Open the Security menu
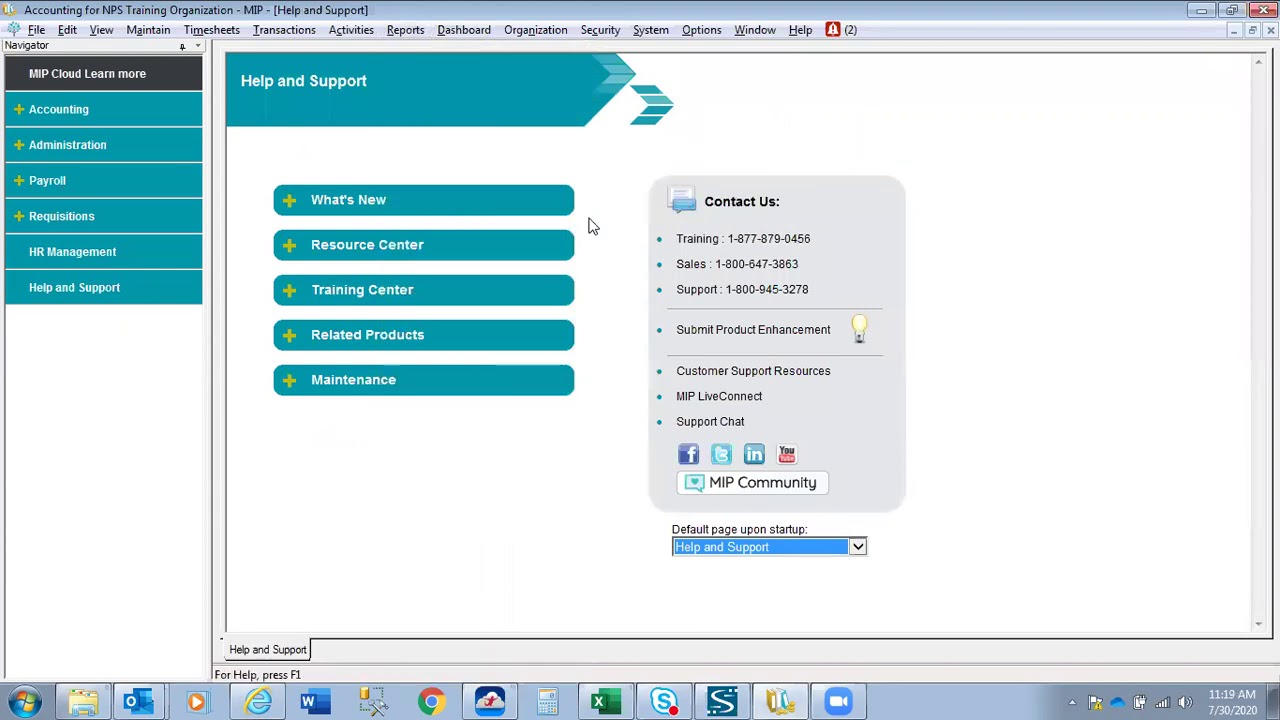 pyautogui.click(x=600, y=30)
